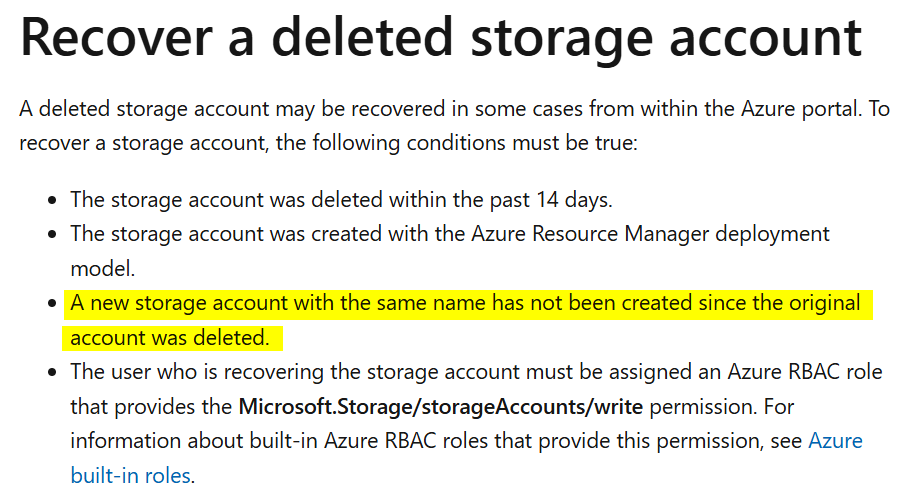This screenshot has width=916, height=504.
Task: Click the bullet dot before the highlighted item
Action: [x=52, y=304]
